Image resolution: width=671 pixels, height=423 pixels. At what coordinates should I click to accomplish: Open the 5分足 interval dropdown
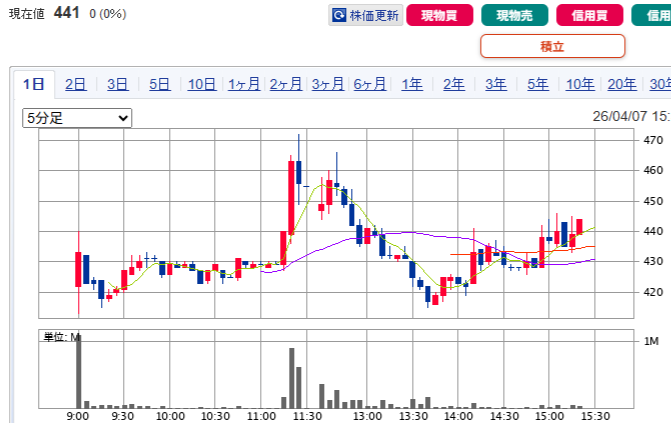[78, 118]
